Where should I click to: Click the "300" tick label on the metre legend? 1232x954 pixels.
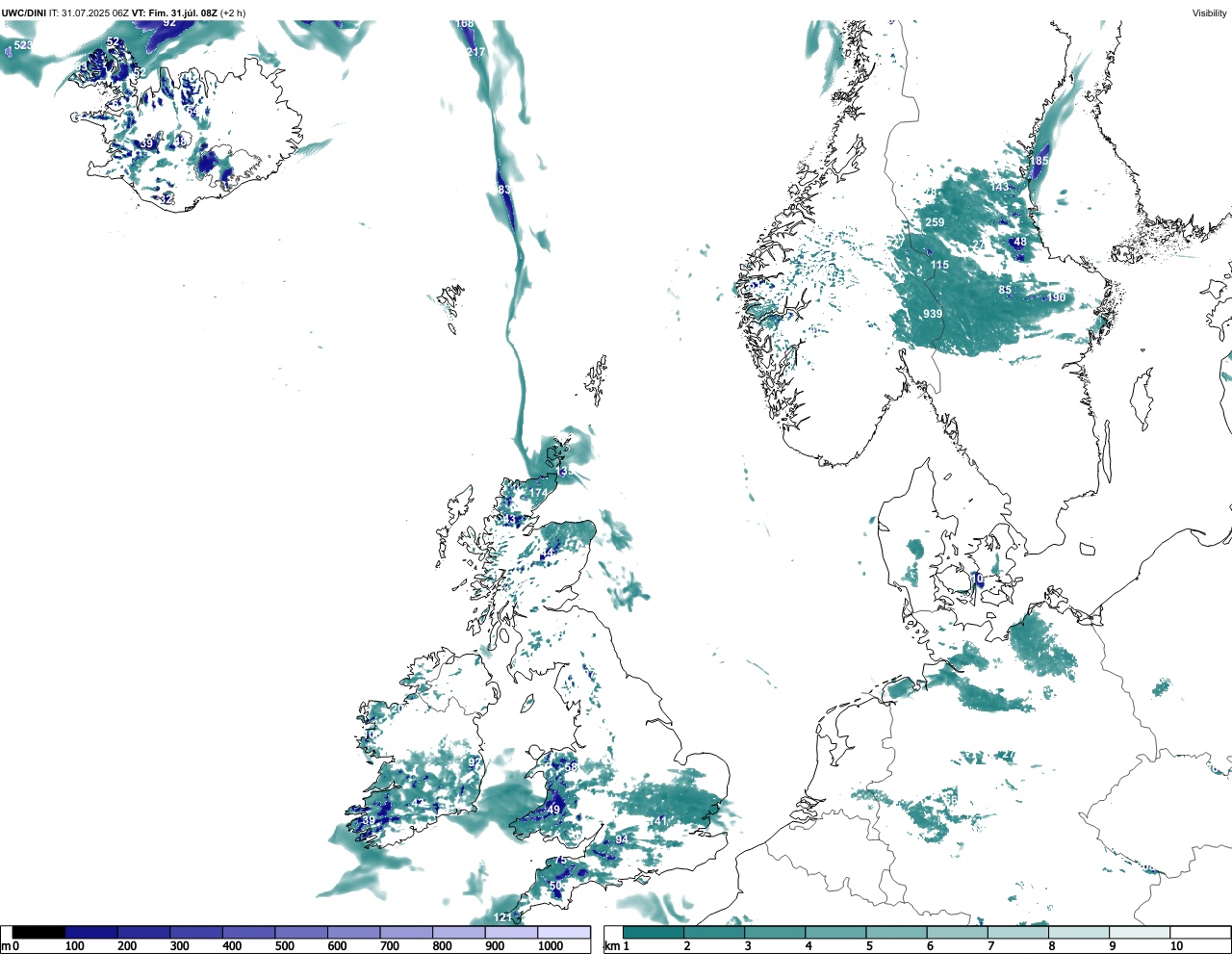[x=179, y=946]
